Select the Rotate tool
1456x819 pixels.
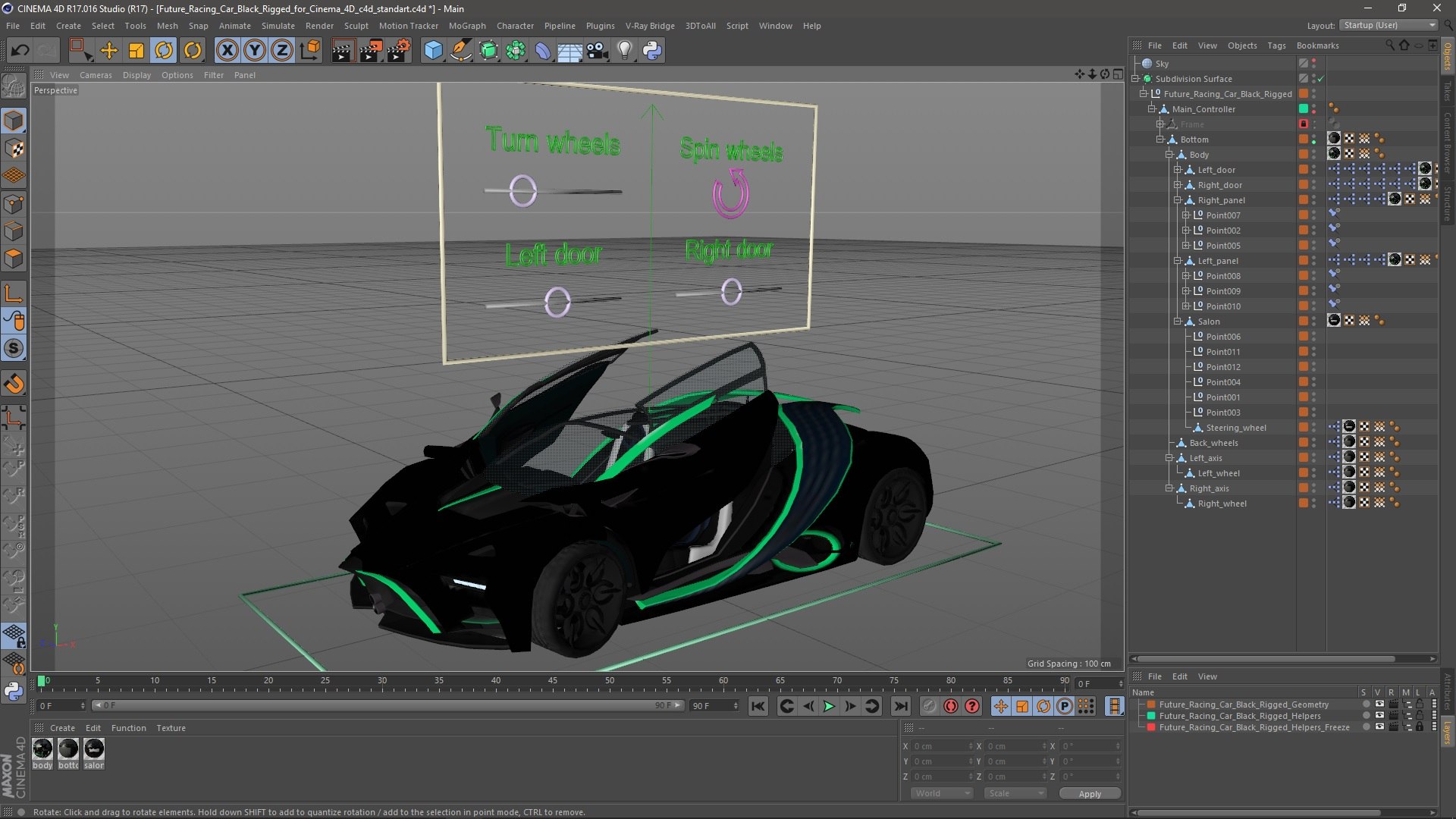pyautogui.click(x=164, y=50)
